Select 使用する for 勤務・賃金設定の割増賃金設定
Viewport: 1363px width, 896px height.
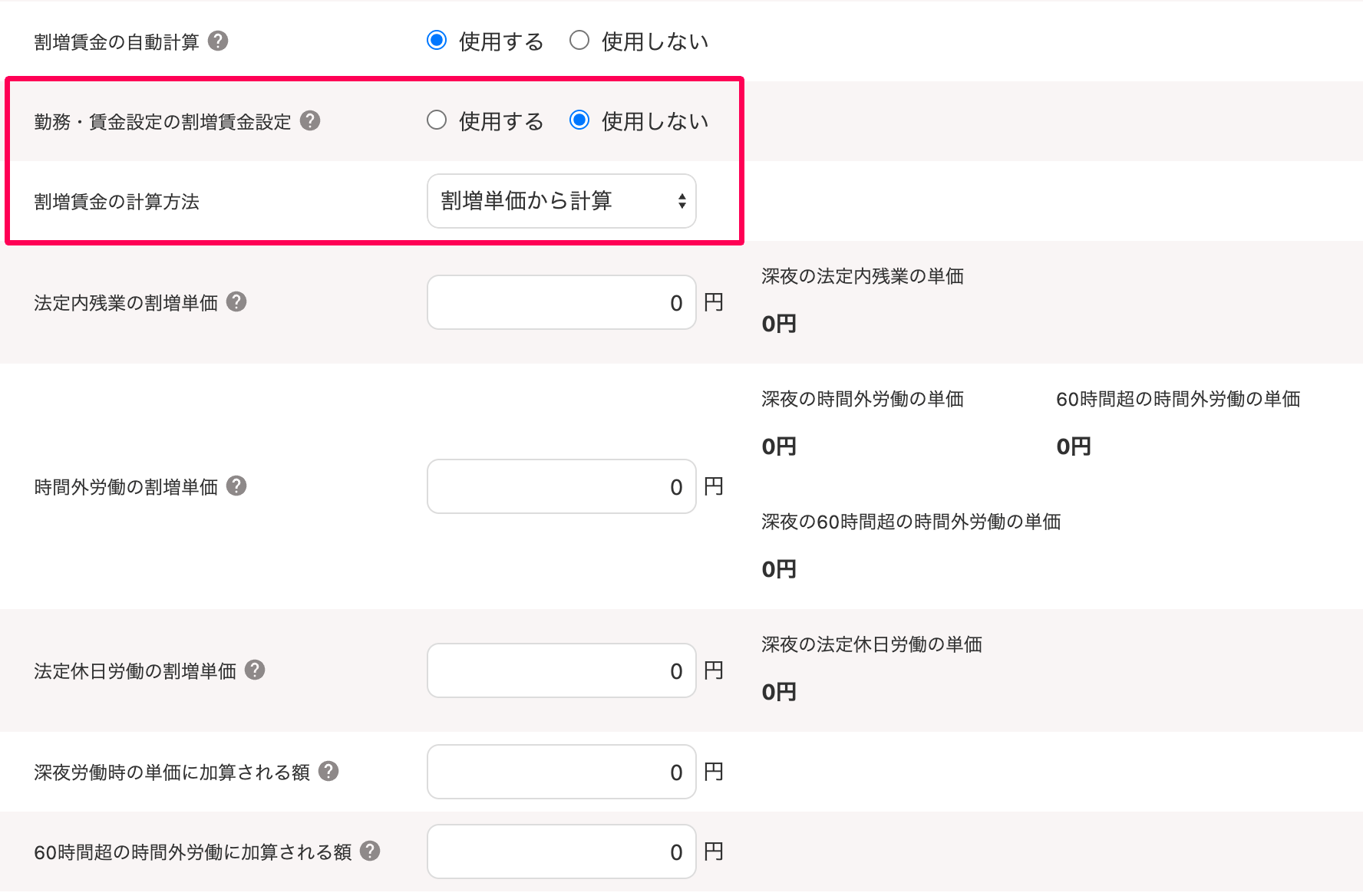point(437,120)
